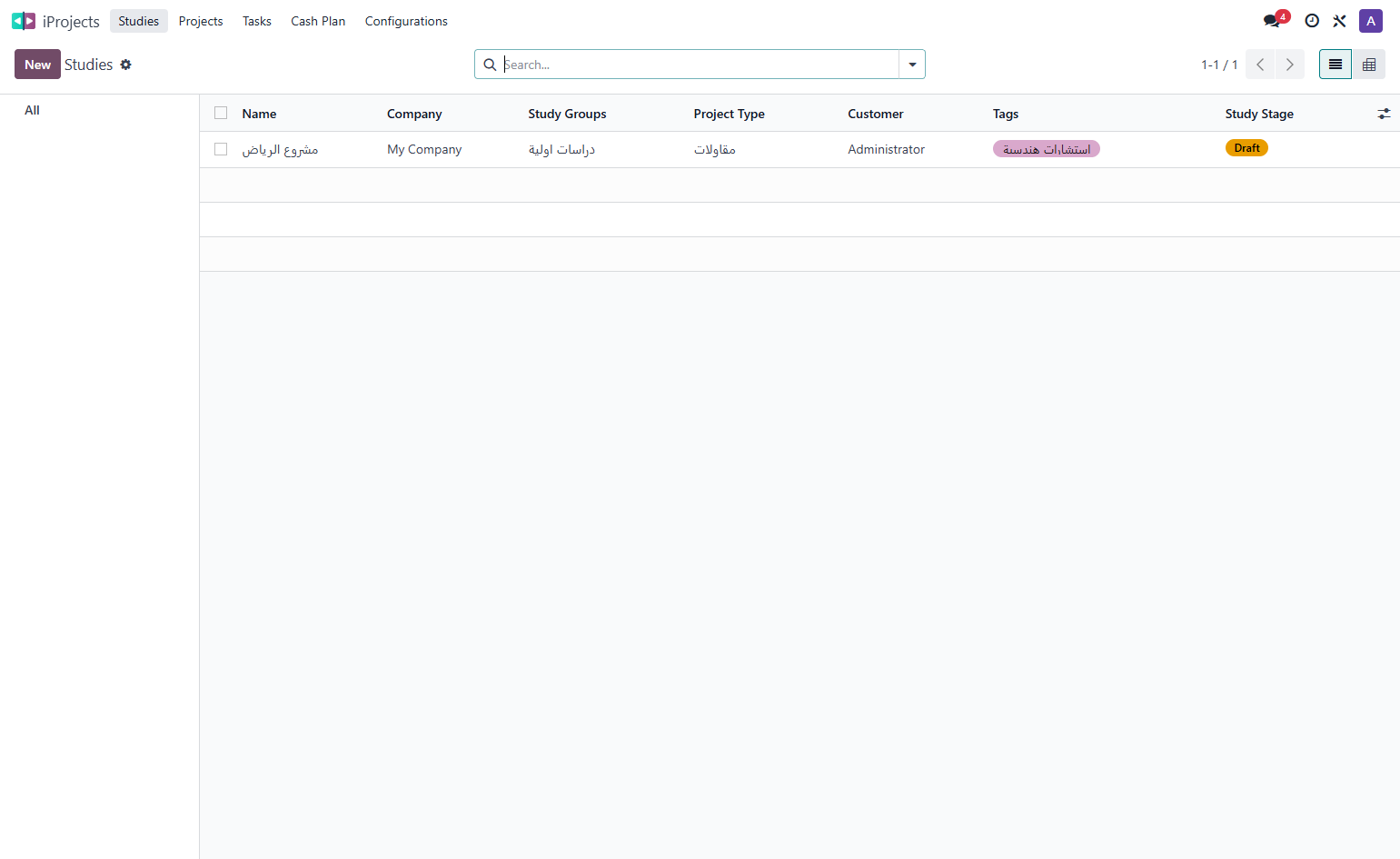The width and height of the screenshot is (1400, 859).
Task: Create a New study
Action: click(37, 65)
